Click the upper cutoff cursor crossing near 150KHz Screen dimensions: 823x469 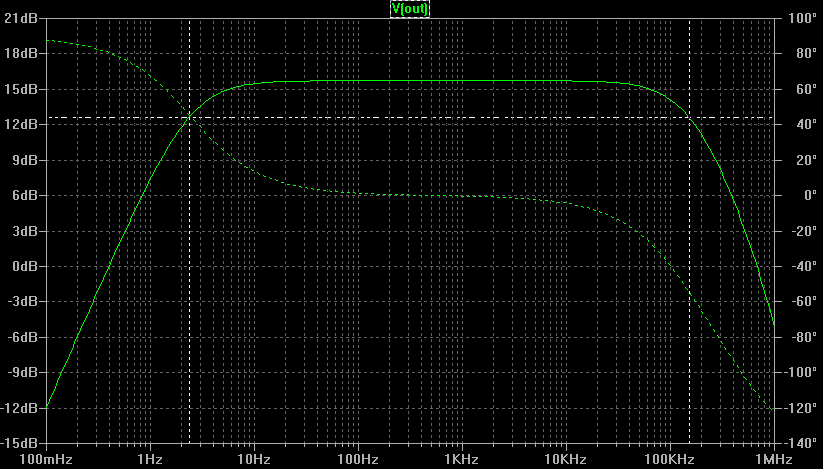coord(690,118)
